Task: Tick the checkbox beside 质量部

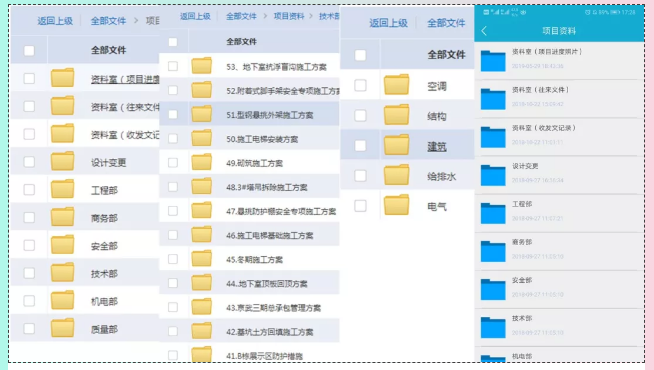Action: click(x=29, y=329)
